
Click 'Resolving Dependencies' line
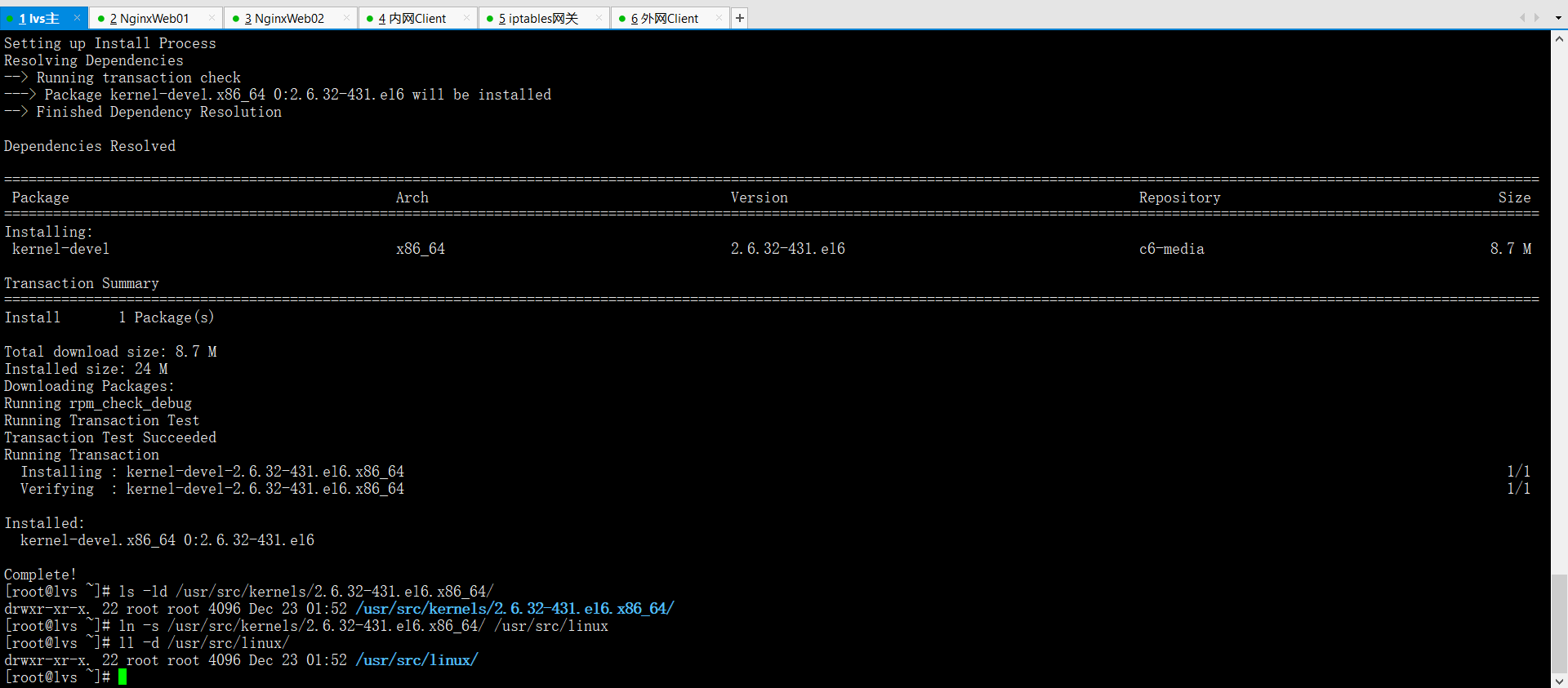[94, 60]
